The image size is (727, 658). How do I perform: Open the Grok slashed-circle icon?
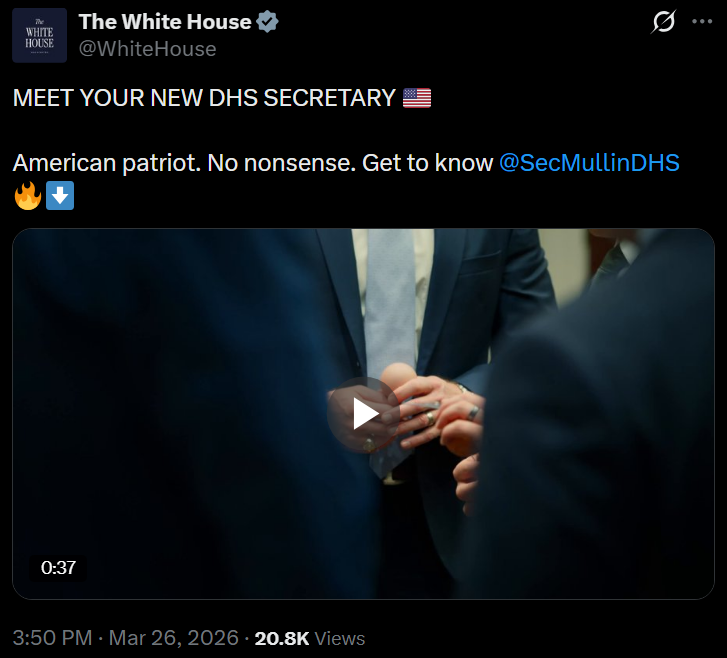(x=663, y=21)
